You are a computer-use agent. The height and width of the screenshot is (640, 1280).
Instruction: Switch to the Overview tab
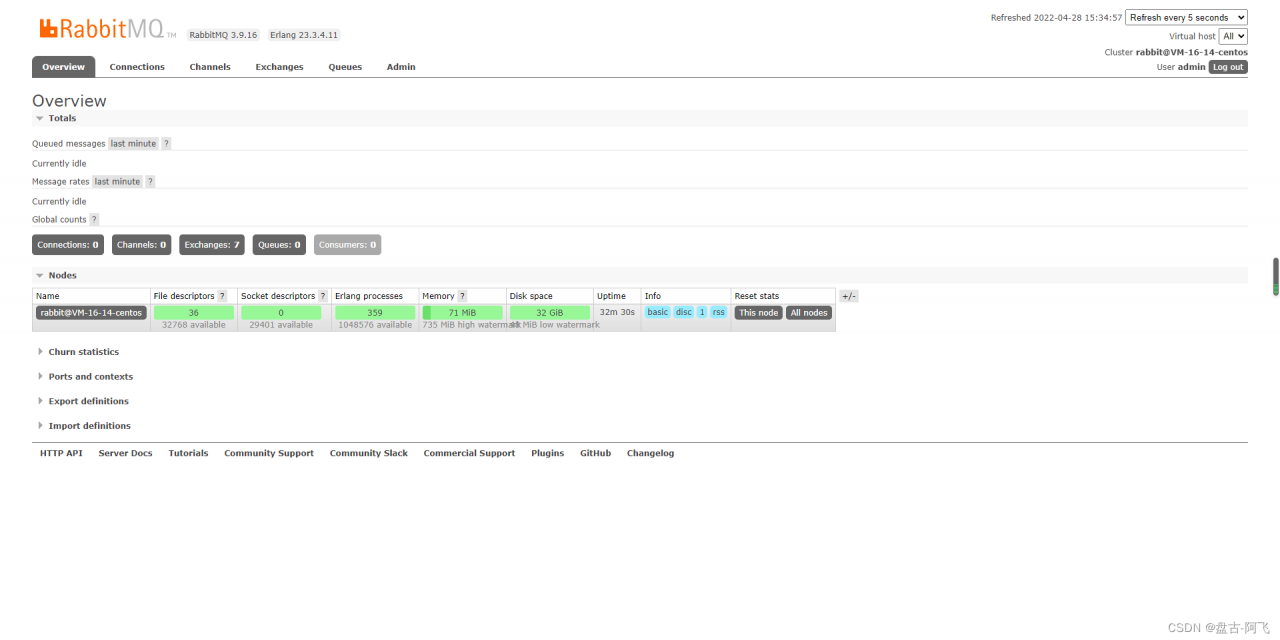pos(64,67)
